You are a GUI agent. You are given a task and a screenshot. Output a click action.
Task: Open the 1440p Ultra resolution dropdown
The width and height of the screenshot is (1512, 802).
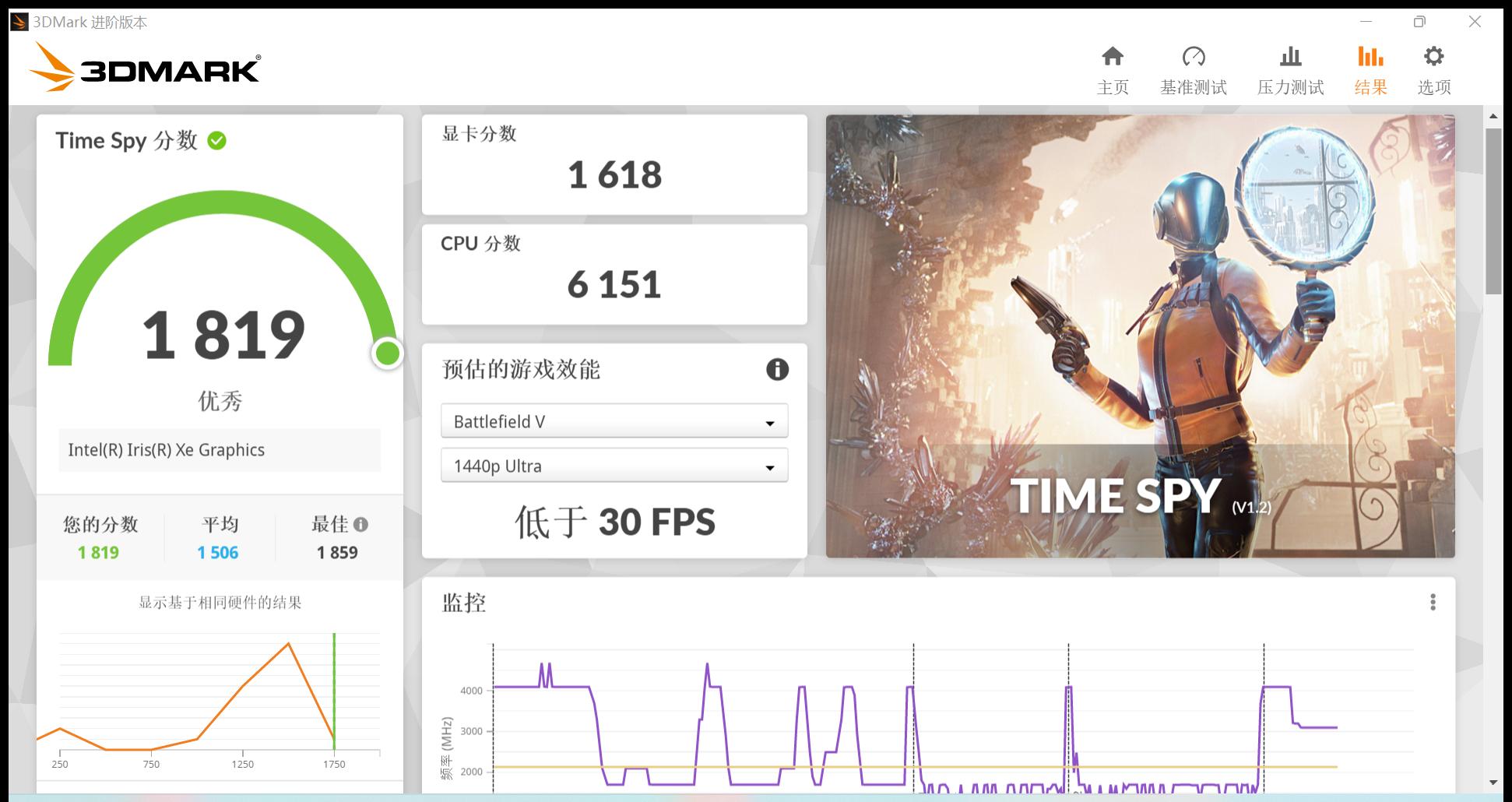(x=614, y=466)
